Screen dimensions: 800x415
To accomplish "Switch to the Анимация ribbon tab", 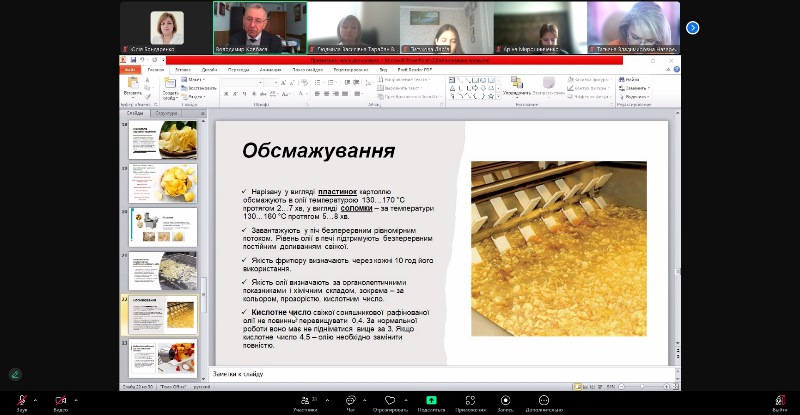I will (x=270, y=69).
